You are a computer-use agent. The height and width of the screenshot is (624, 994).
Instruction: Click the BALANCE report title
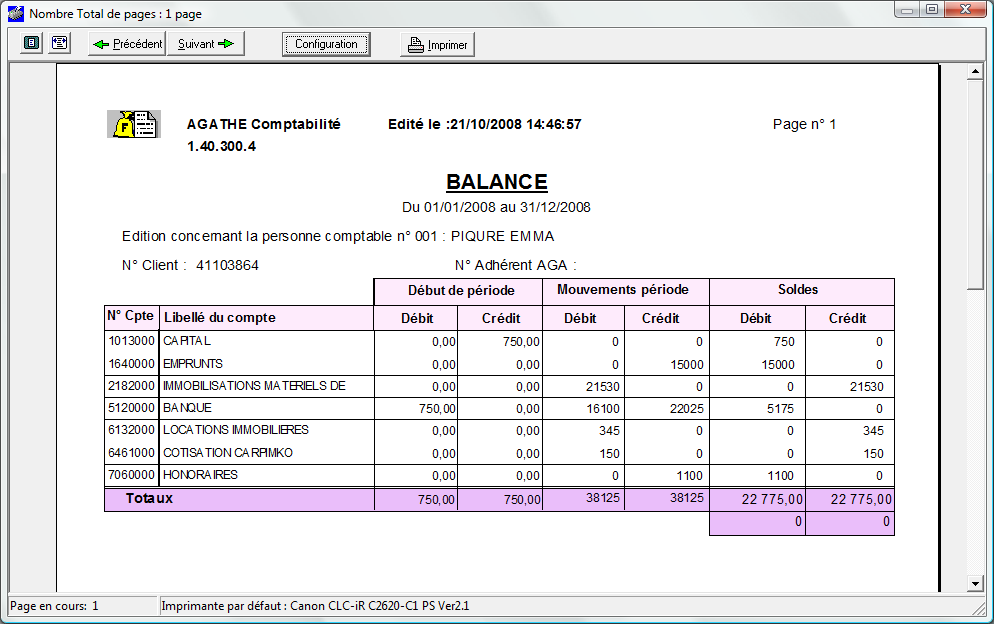(x=496, y=182)
